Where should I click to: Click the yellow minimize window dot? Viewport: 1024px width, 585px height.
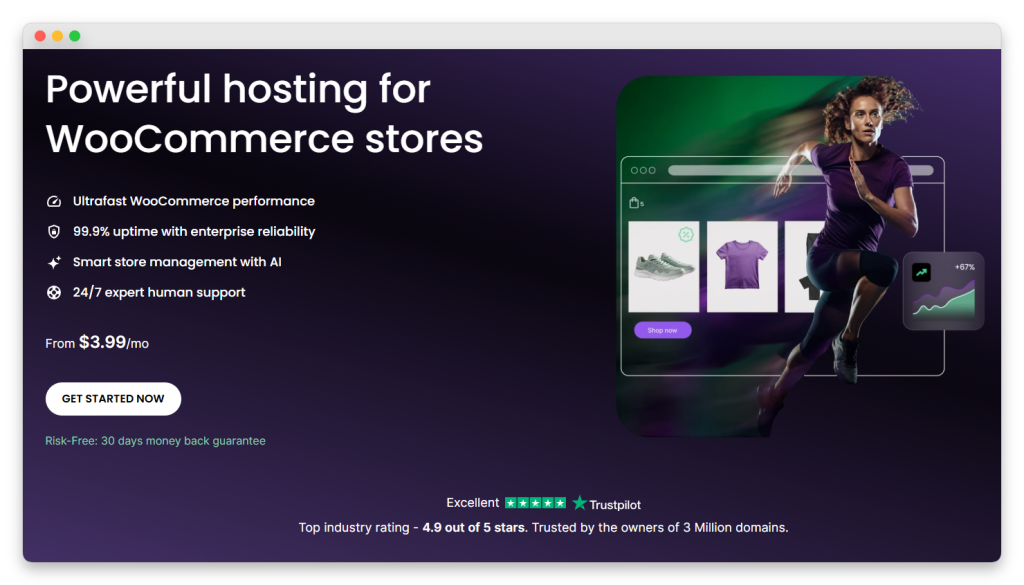click(57, 36)
